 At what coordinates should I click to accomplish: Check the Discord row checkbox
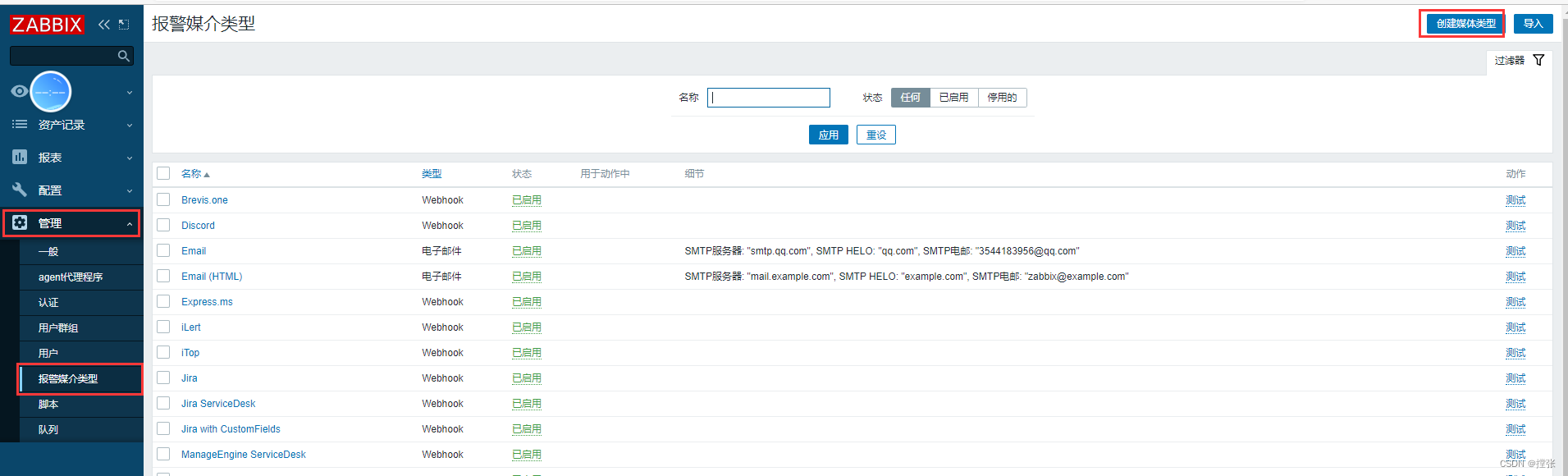tap(163, 225)
